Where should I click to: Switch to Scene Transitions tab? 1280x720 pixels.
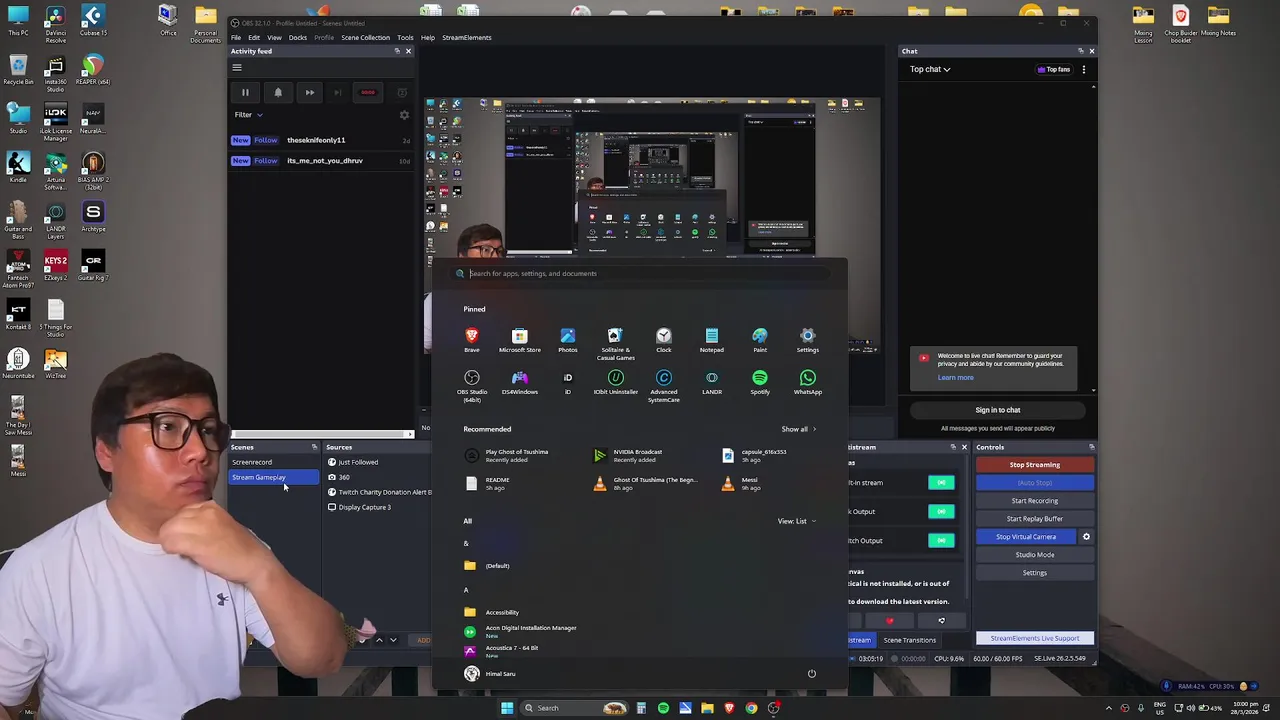(910, 640)
